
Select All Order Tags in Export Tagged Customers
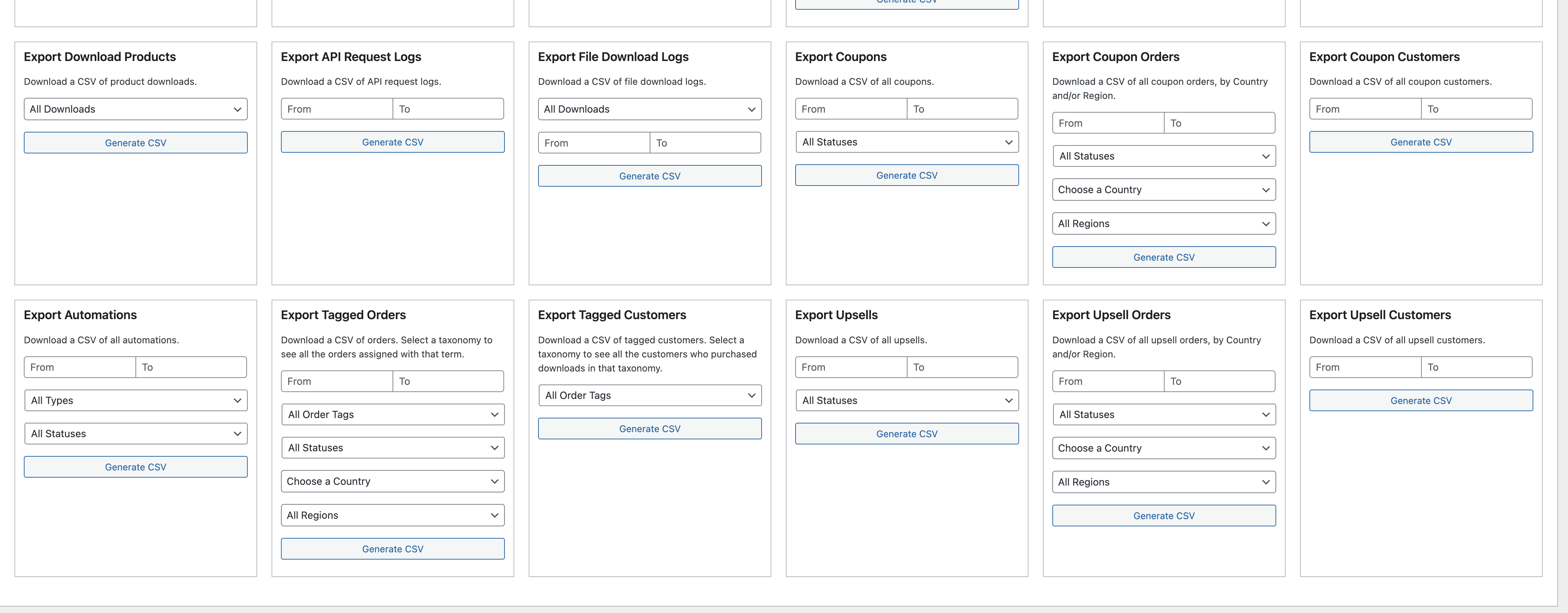click(649, 395)
